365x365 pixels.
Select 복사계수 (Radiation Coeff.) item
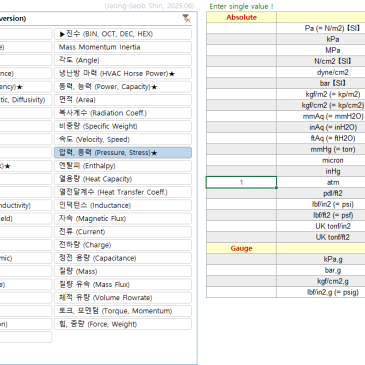coord(123,113)
